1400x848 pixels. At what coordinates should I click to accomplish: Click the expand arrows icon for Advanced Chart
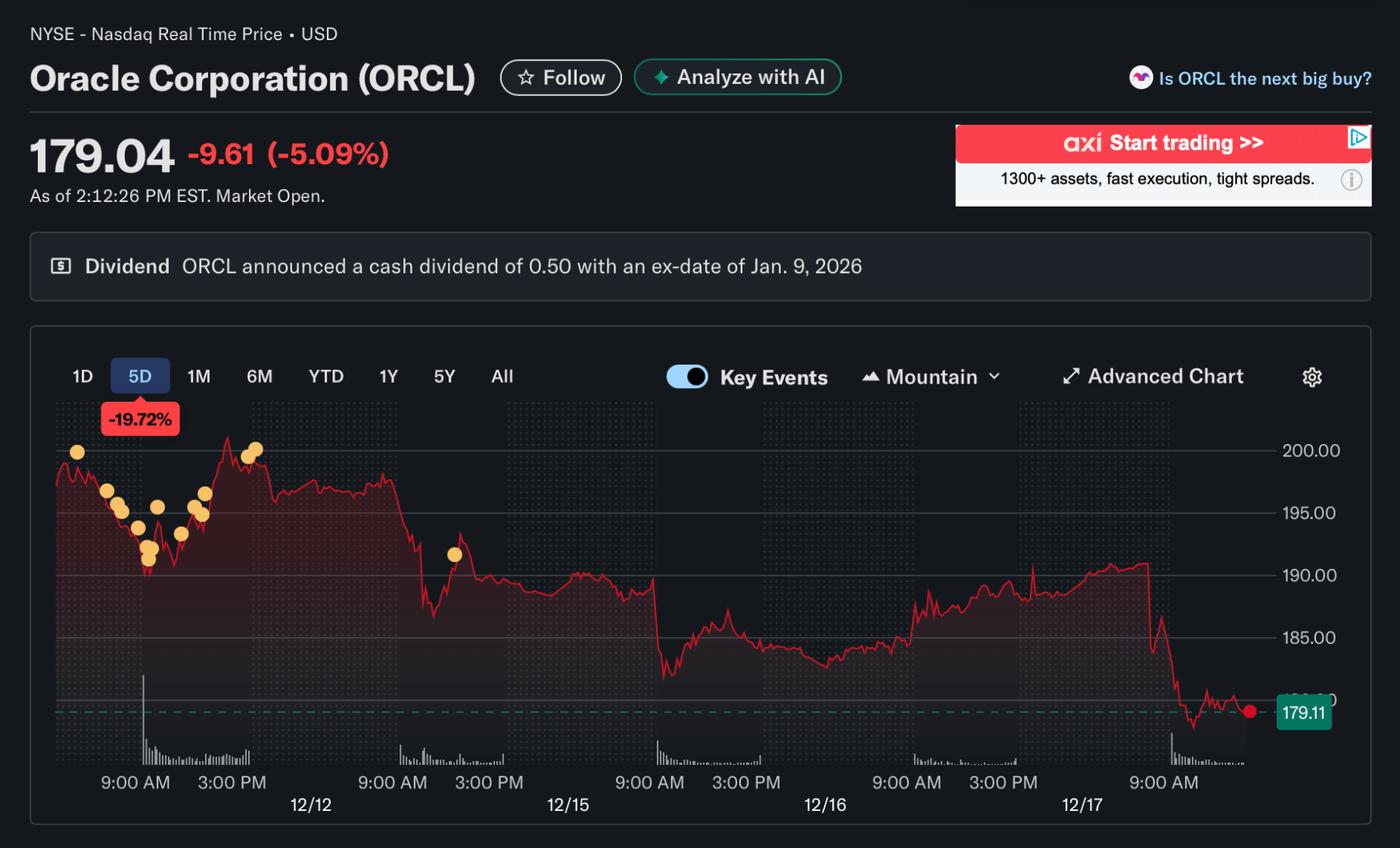[1071, 376]
